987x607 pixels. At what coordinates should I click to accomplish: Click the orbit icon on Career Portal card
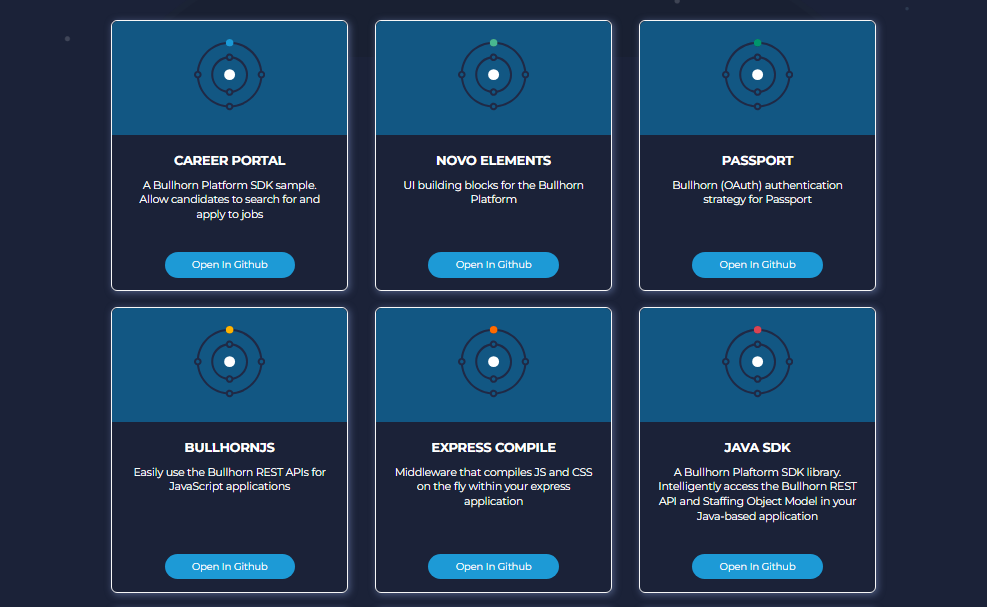click(x=230, y=74)
